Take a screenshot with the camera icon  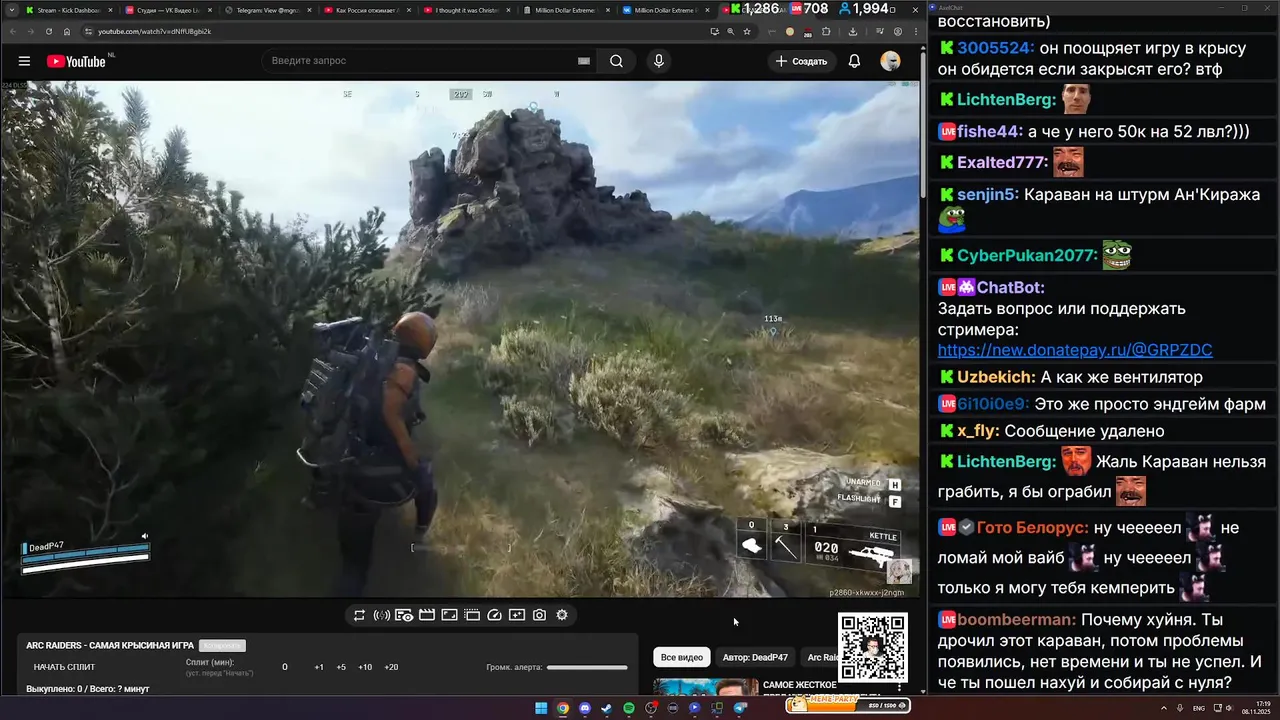coord(540,615)
